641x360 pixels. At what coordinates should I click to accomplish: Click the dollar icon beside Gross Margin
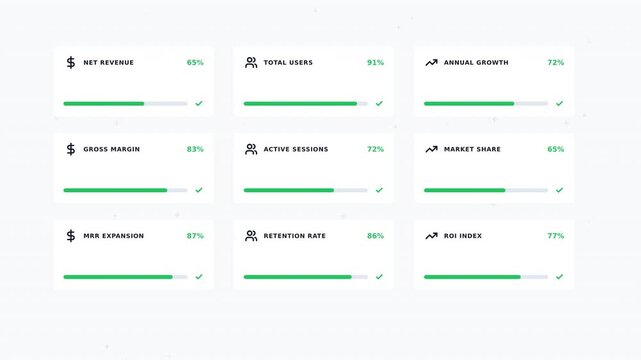point(71,149)
